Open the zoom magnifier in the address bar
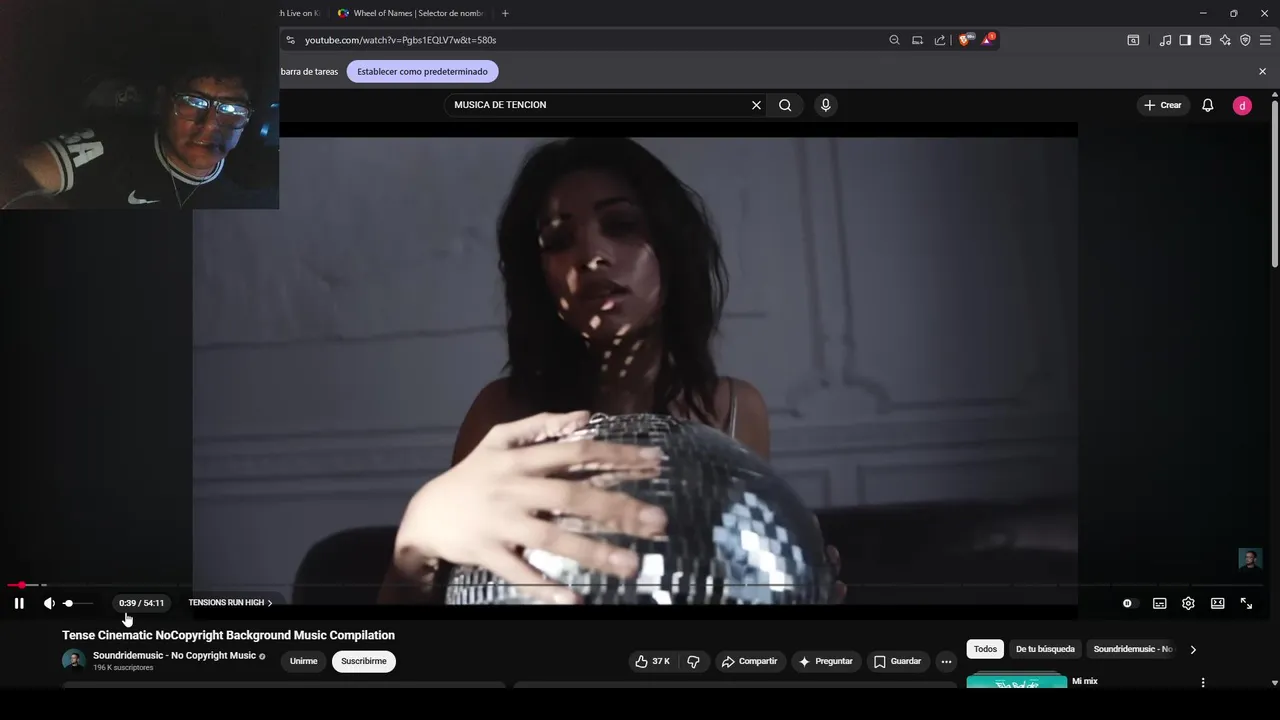1280x720 pixels. 894,40
